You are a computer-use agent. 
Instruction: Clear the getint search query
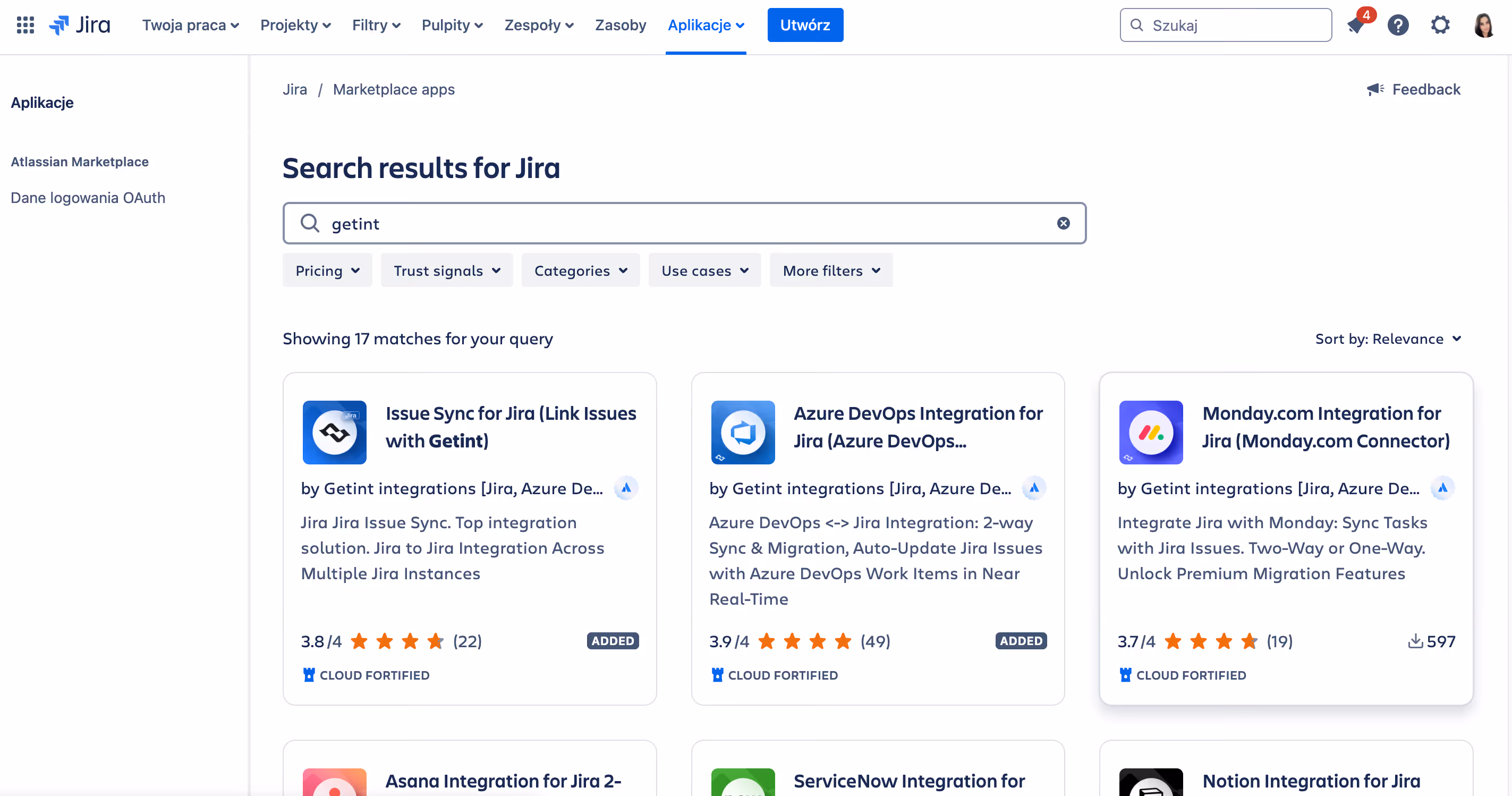[1063, 223]
